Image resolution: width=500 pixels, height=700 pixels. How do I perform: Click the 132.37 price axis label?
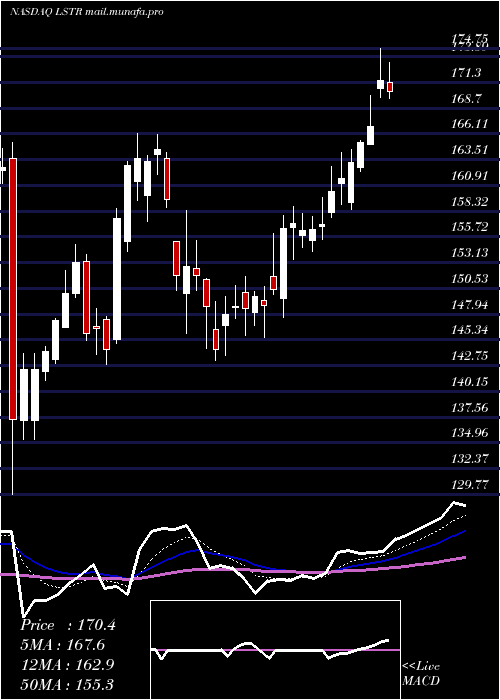tap(469, 459)
